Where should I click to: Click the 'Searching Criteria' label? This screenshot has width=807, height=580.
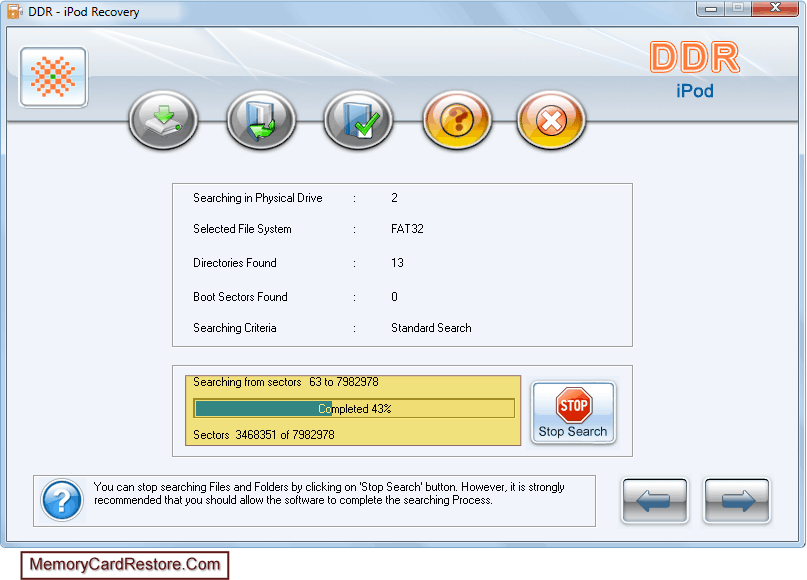[235, 328]
